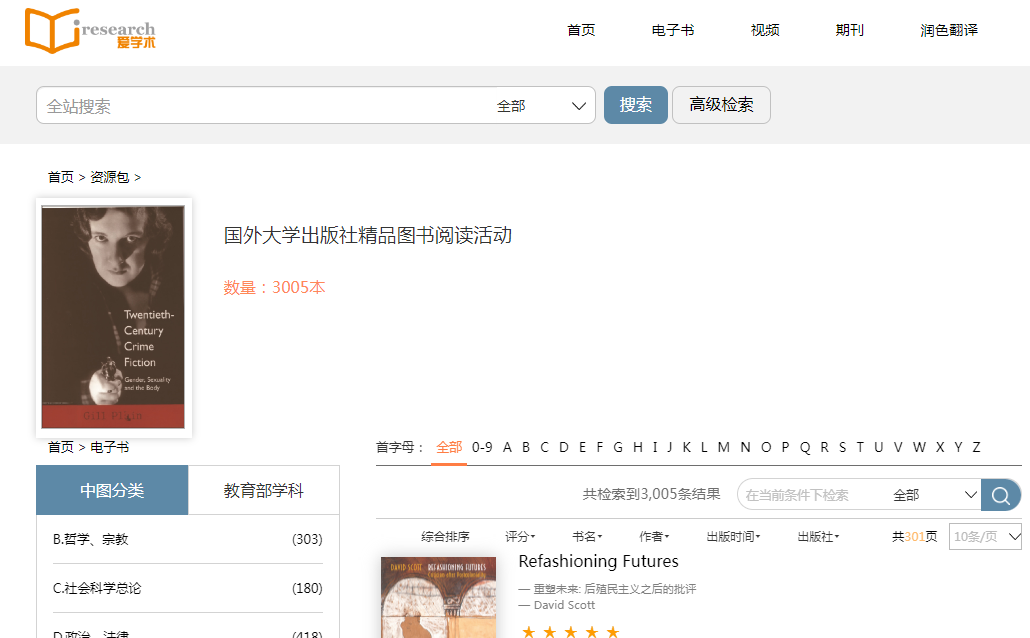Open 高级检索 advanced search
This screenshot has height=638, width=1030.
coord(721,105)
